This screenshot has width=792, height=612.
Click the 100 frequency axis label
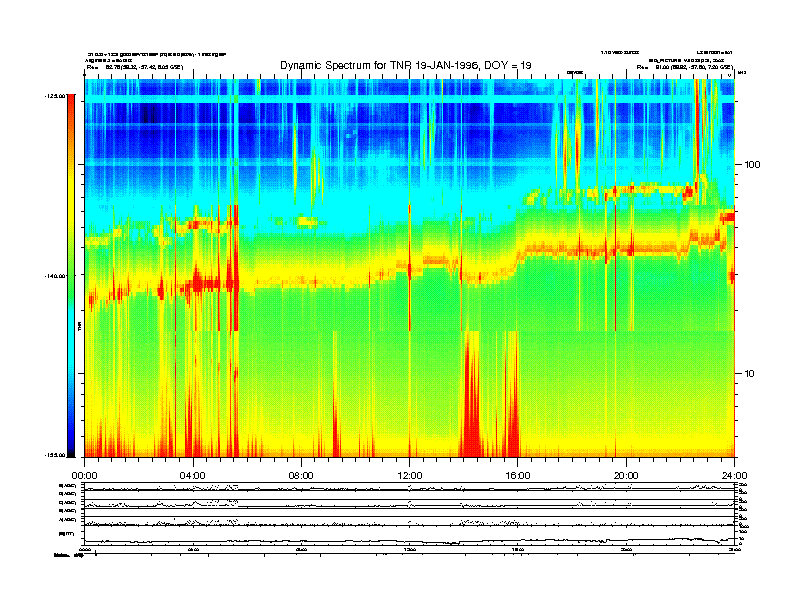pyautogui.click(x=752, y=165)
